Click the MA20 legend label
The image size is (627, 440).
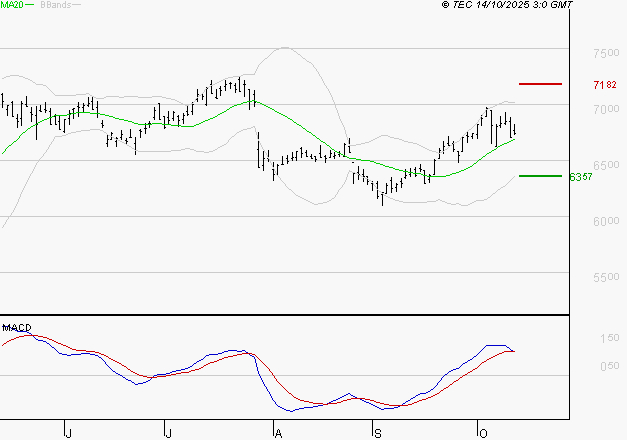pyautogui.click(x=12, y=5)
